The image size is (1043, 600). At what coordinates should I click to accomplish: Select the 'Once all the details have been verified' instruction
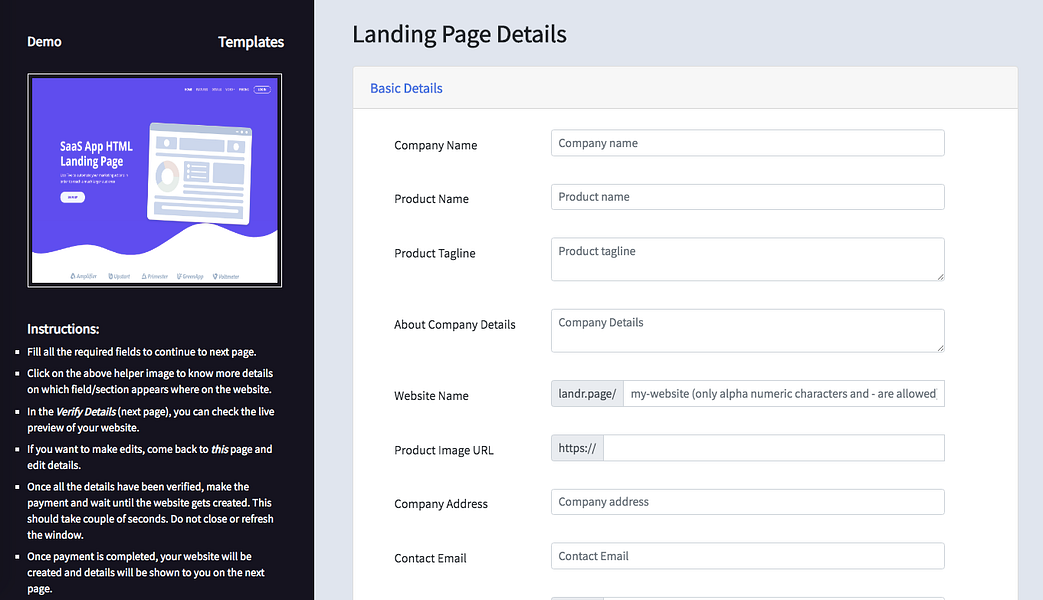150,511
